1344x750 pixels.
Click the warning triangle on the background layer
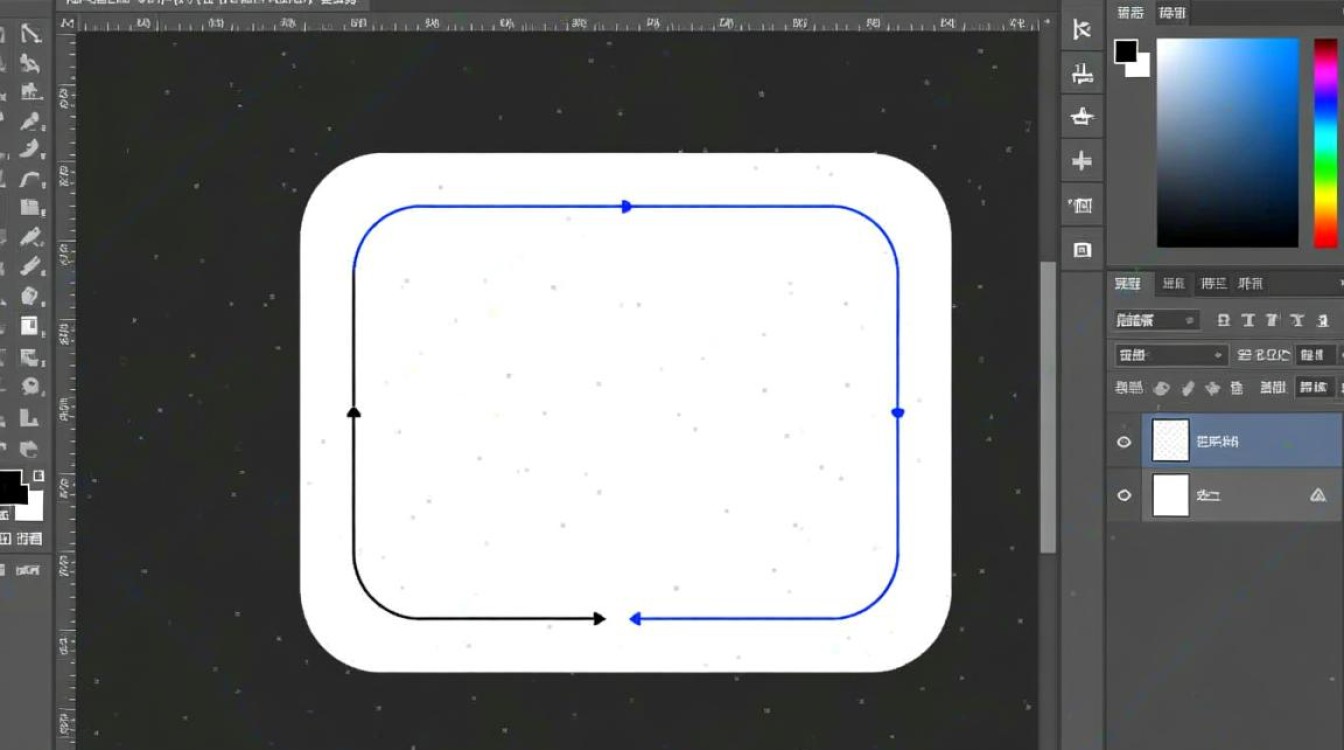click(x=1318, y=494)
